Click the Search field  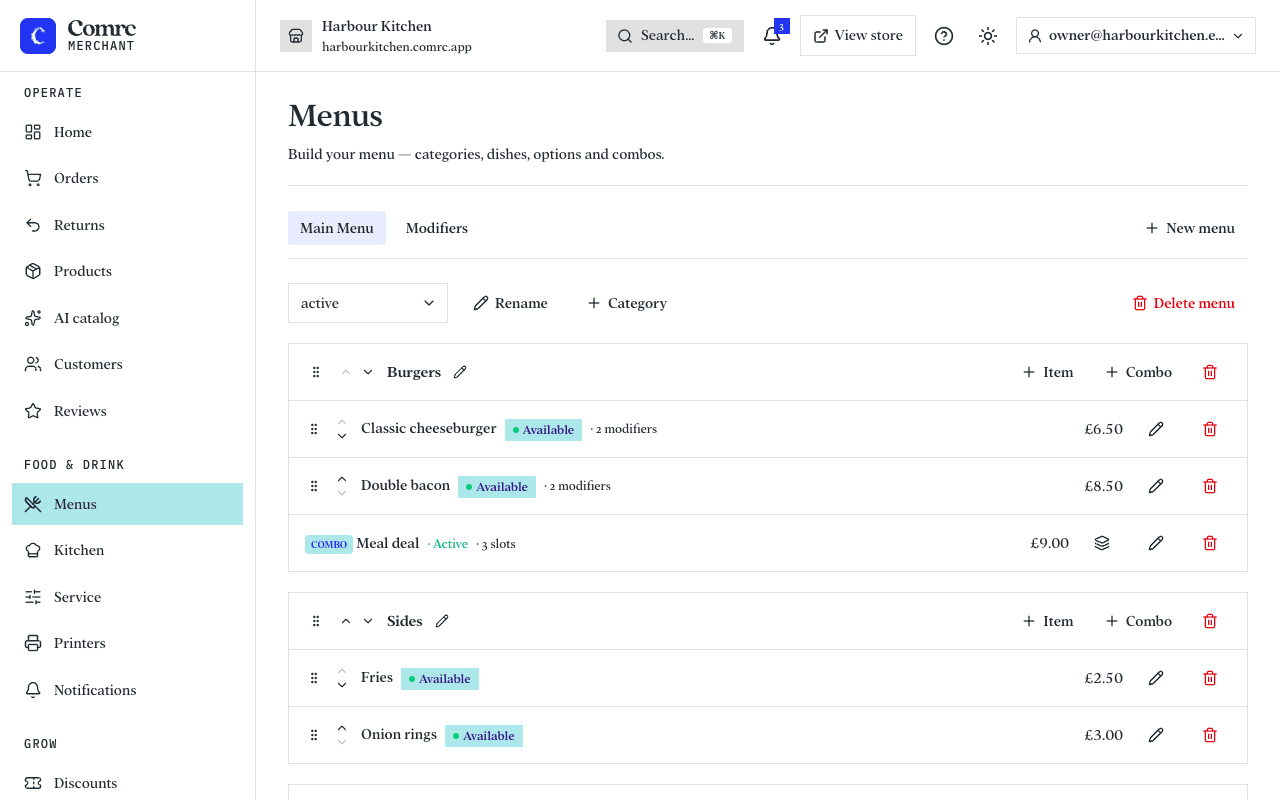(675, 36)
